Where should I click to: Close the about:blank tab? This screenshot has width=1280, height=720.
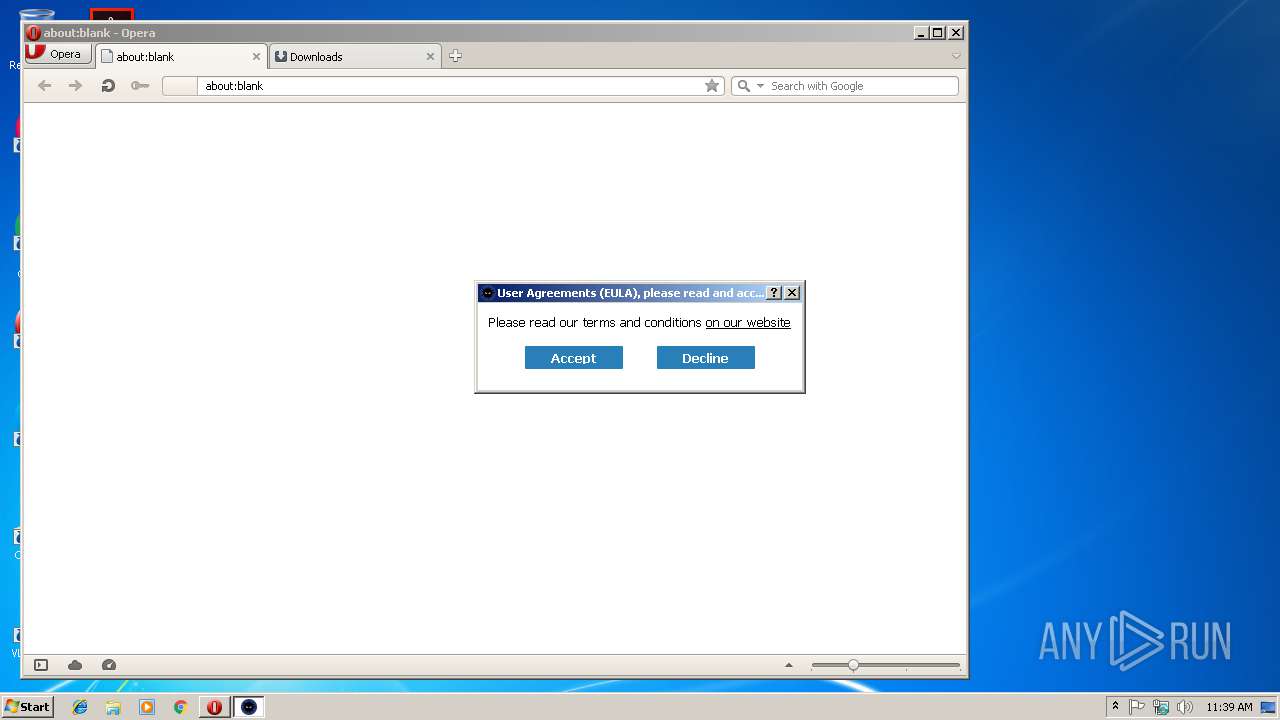pyautogui.click(x=256, y=57)
